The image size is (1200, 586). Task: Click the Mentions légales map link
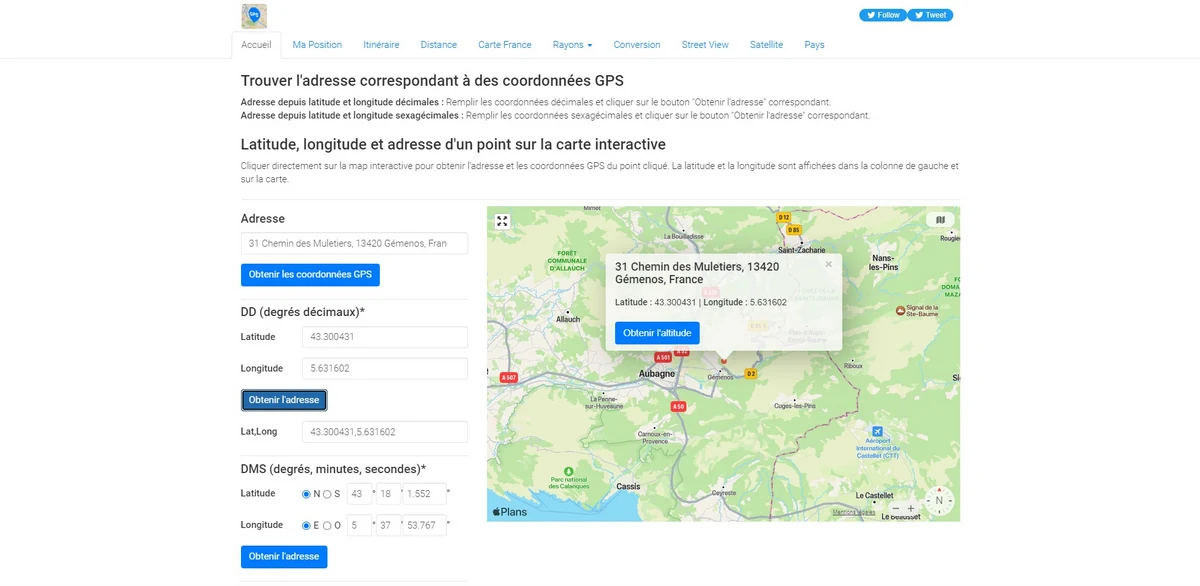tap(854, 512)
